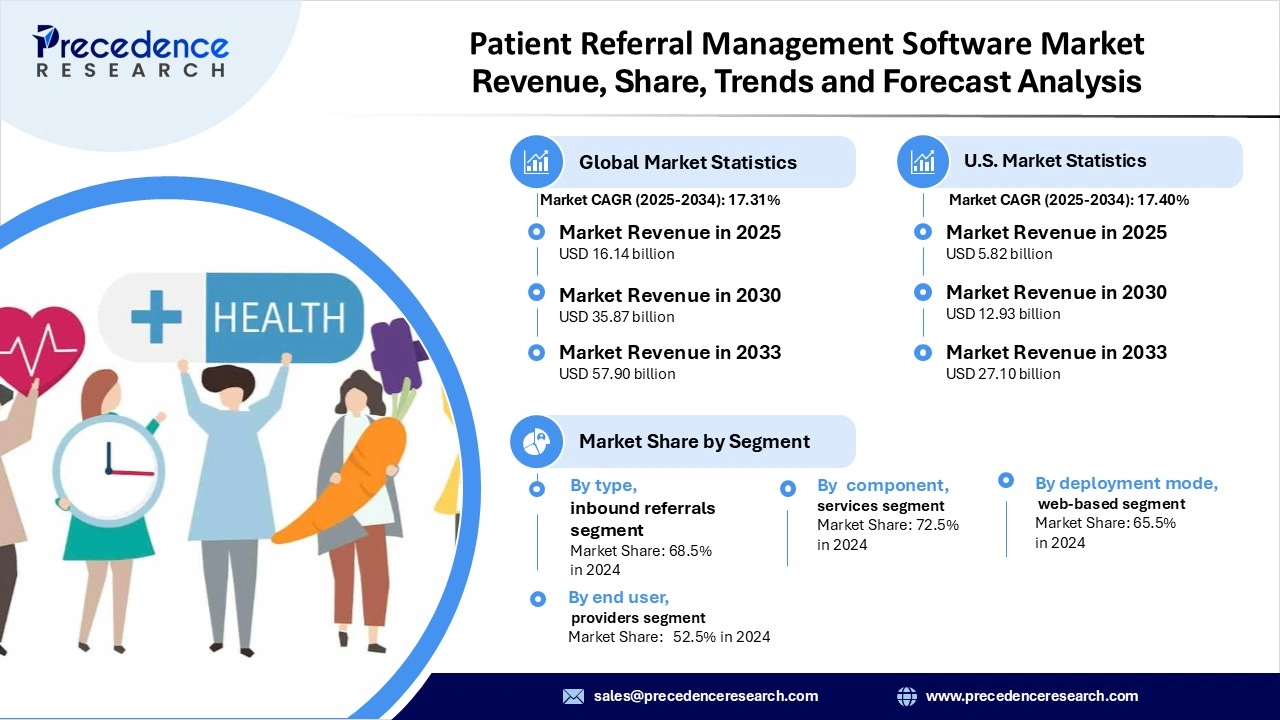1280x720 pixels.
Task: Click the email envelope icon in the footer
Action: [573, 696]
